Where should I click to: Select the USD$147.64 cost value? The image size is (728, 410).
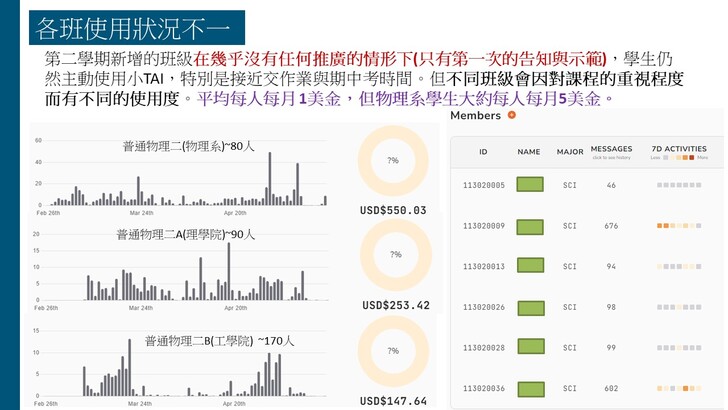point(393,401)
